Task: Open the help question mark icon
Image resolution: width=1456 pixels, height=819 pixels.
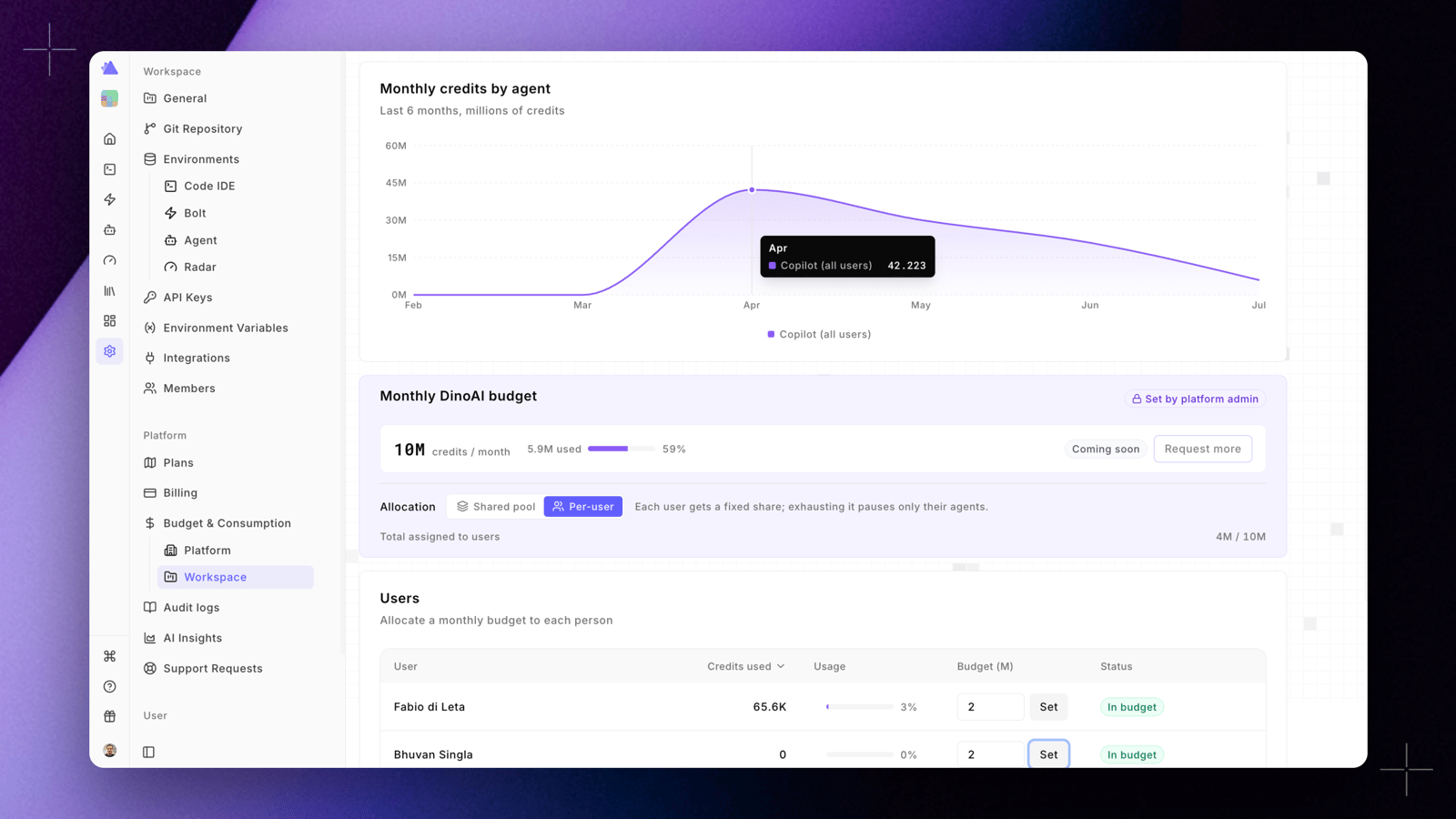Action: pos(110,686)
